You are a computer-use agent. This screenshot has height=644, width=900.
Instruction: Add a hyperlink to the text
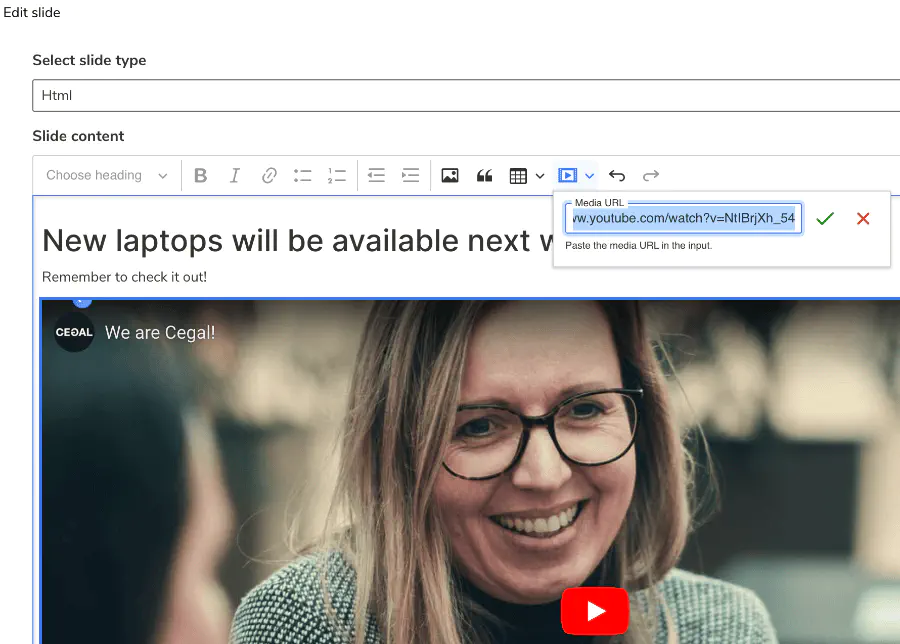pyautogui.click(x=268, y=175)
